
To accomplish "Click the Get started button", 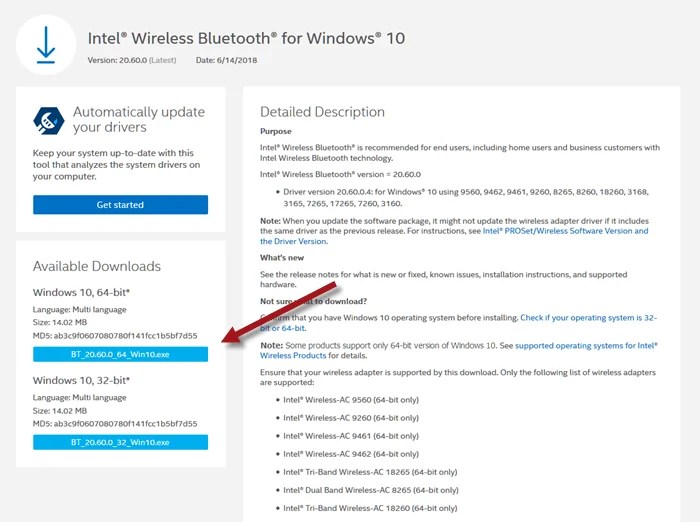I will (x=120, y=205).
